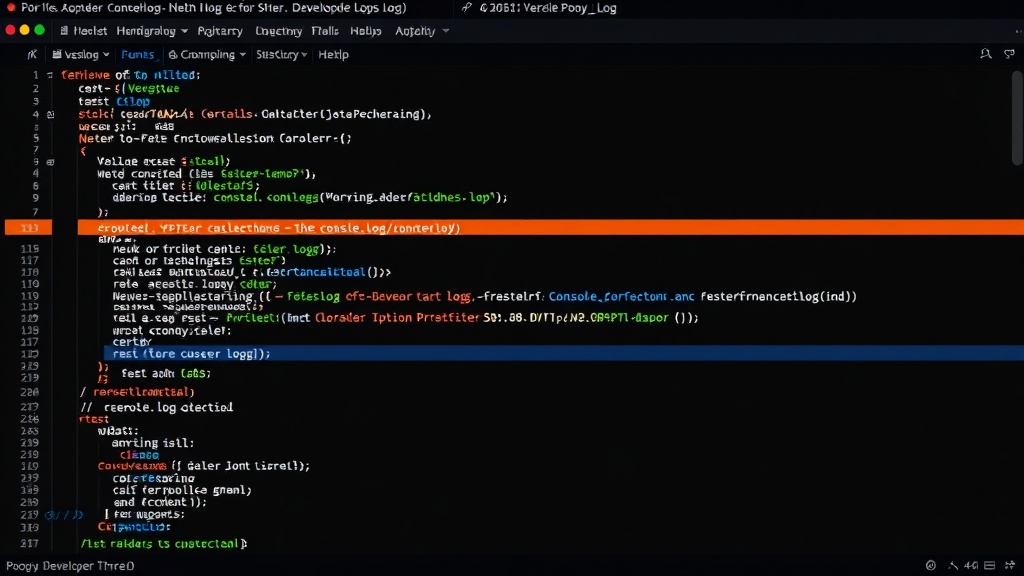Open the Pgitarry menu
Viewport: 1024px width, 576px height.
coord(220,31)
